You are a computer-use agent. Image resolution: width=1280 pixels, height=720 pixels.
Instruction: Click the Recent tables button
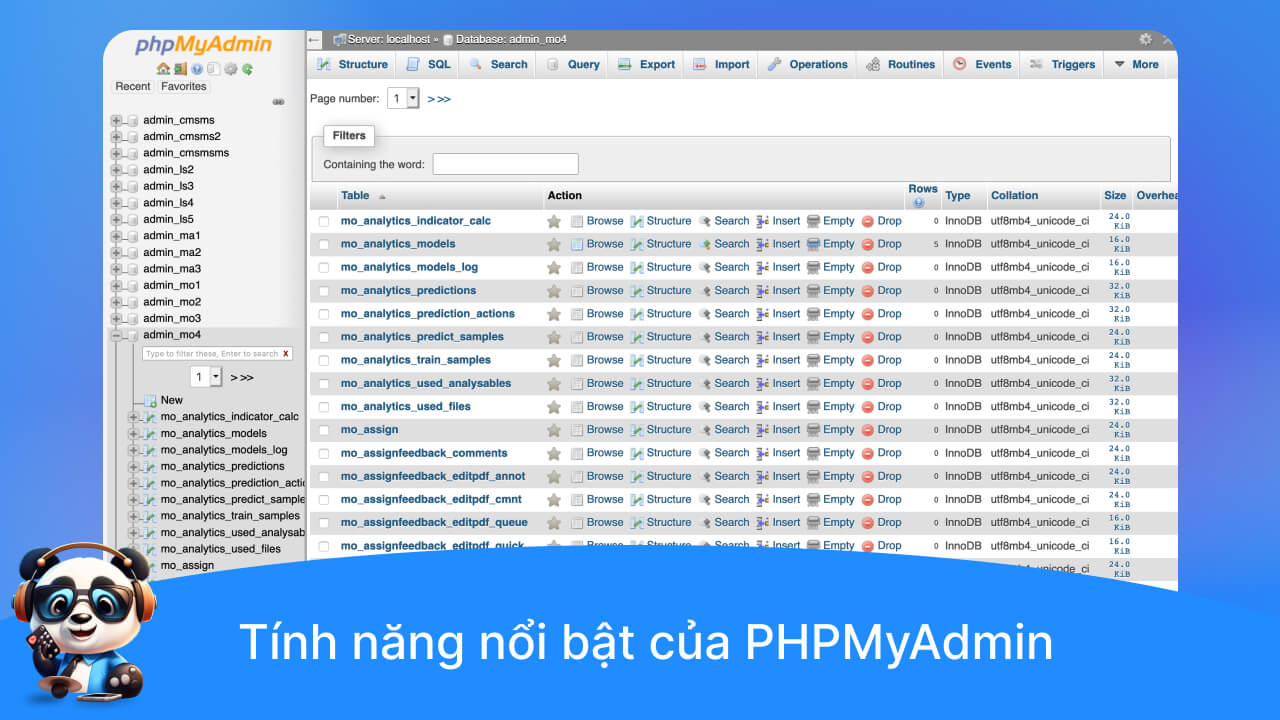pyautogui.click(x=132, y=87)
